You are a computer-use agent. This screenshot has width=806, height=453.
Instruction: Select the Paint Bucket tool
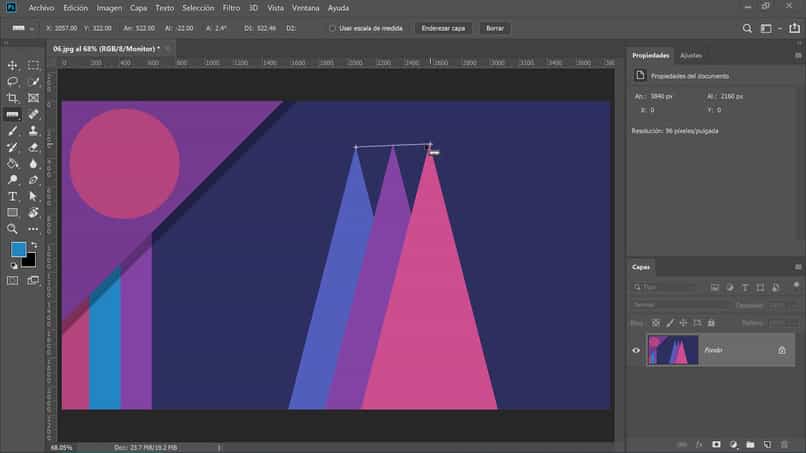12,164
